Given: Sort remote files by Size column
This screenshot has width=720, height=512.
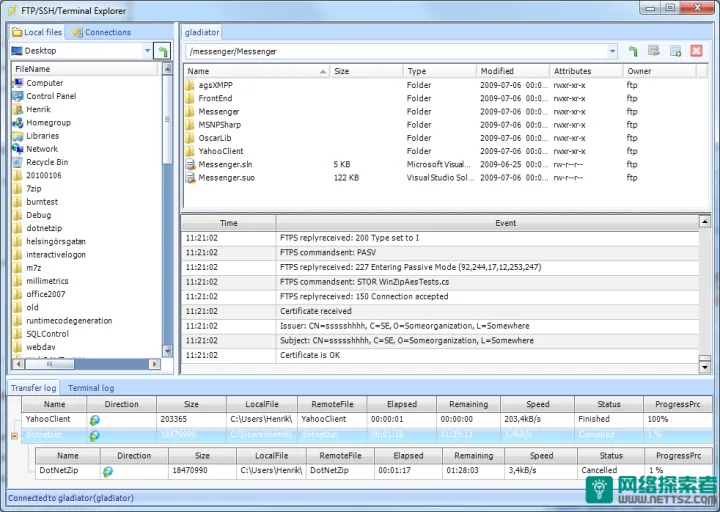Looking at the screenshot, I should pyautogui.click(x=366, y=71).
